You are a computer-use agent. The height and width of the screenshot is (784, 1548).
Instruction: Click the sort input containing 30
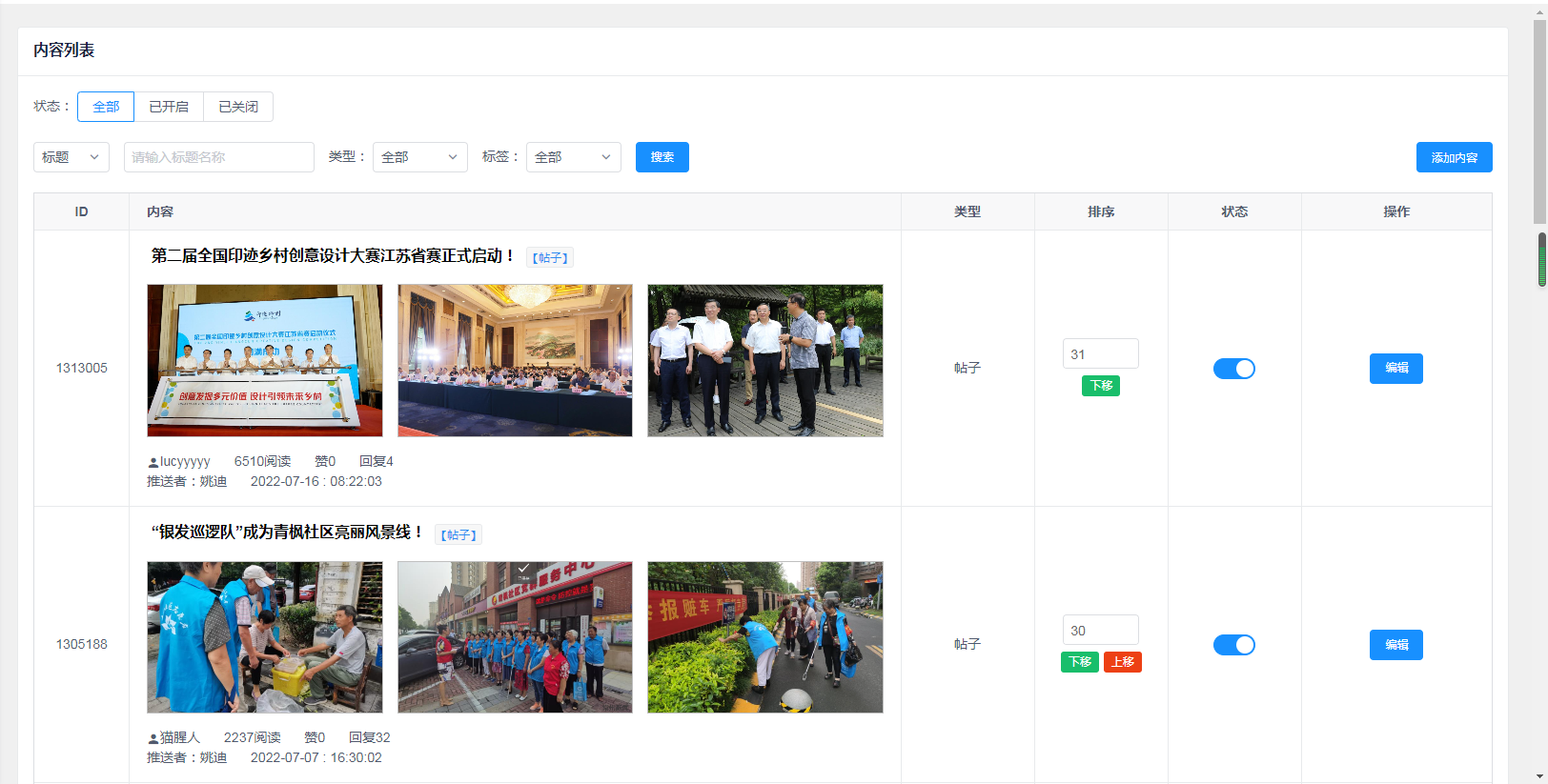[1101, 630]
